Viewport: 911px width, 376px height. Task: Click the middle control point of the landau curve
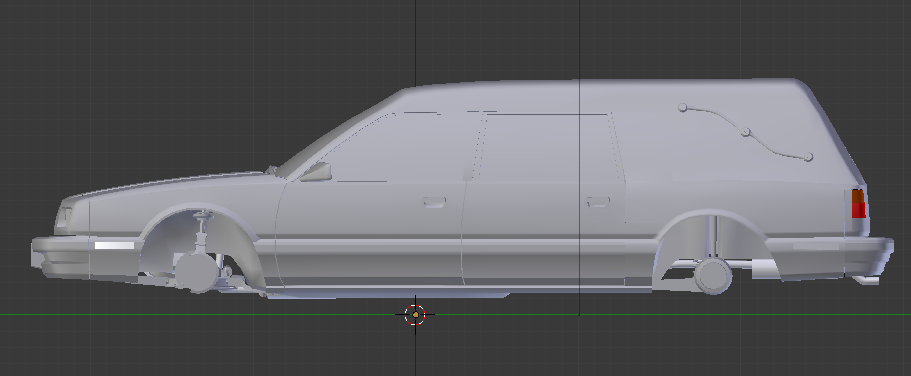click(x=745, y=133)
